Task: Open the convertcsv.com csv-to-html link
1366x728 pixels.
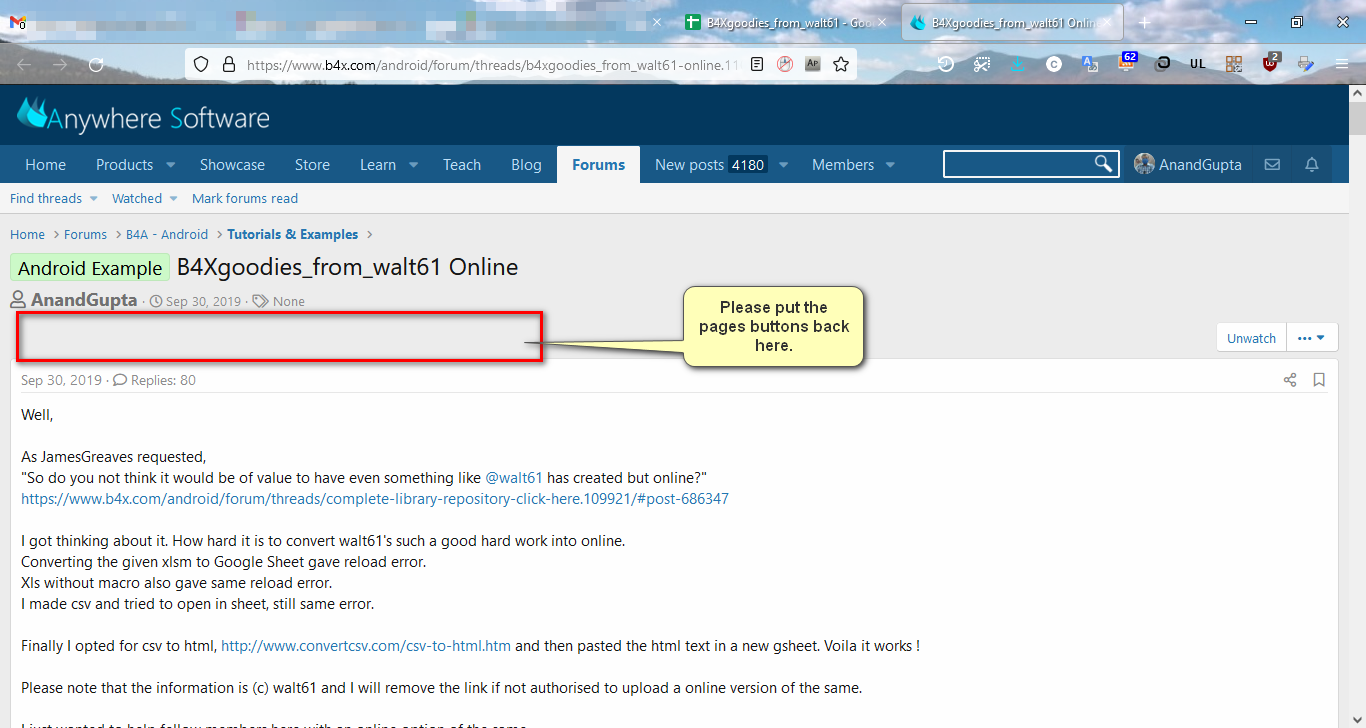Action: pyautogui.click(x=366, y=646)
